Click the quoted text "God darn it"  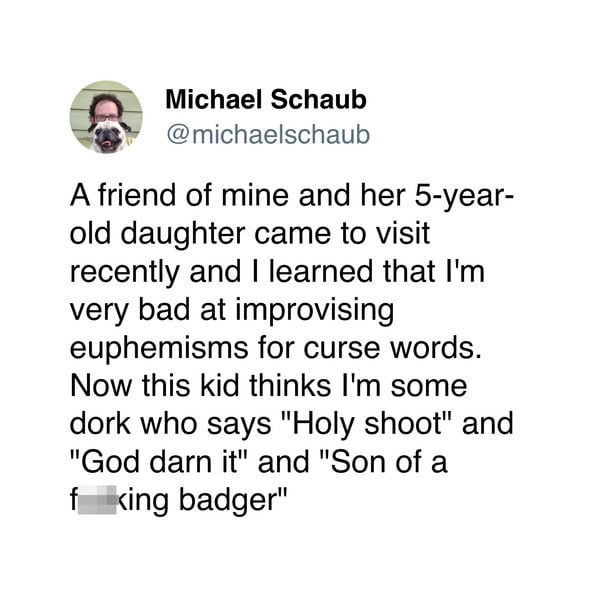click(159, 462)
